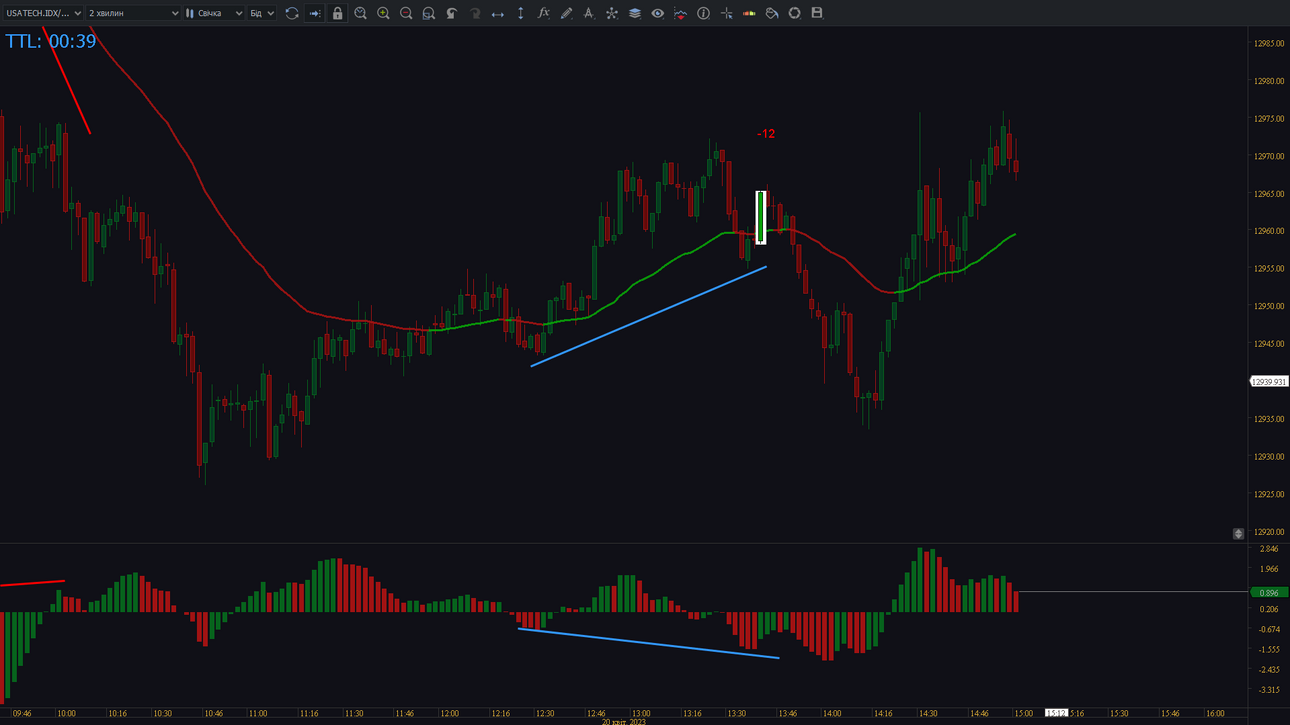
Task: Toggle the eye visibility icon
Action: 658,13
